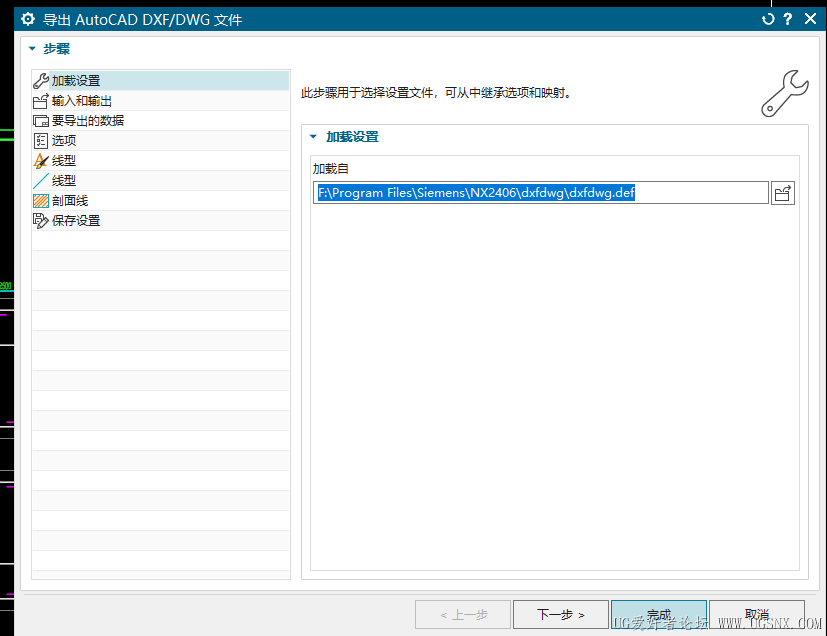Go to the 保存设置 step

(x=160, y=221)
